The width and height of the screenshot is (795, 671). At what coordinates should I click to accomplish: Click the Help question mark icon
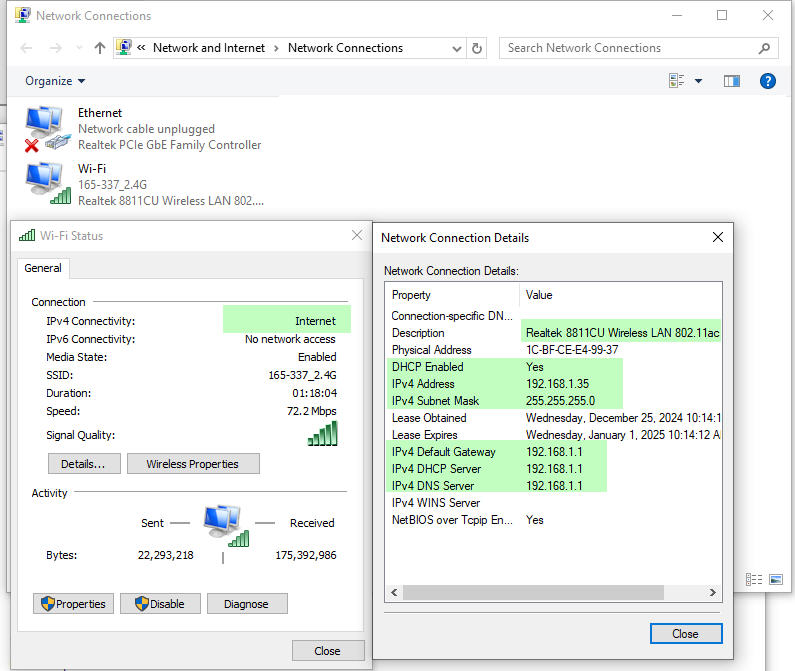(x=767, y=81)
